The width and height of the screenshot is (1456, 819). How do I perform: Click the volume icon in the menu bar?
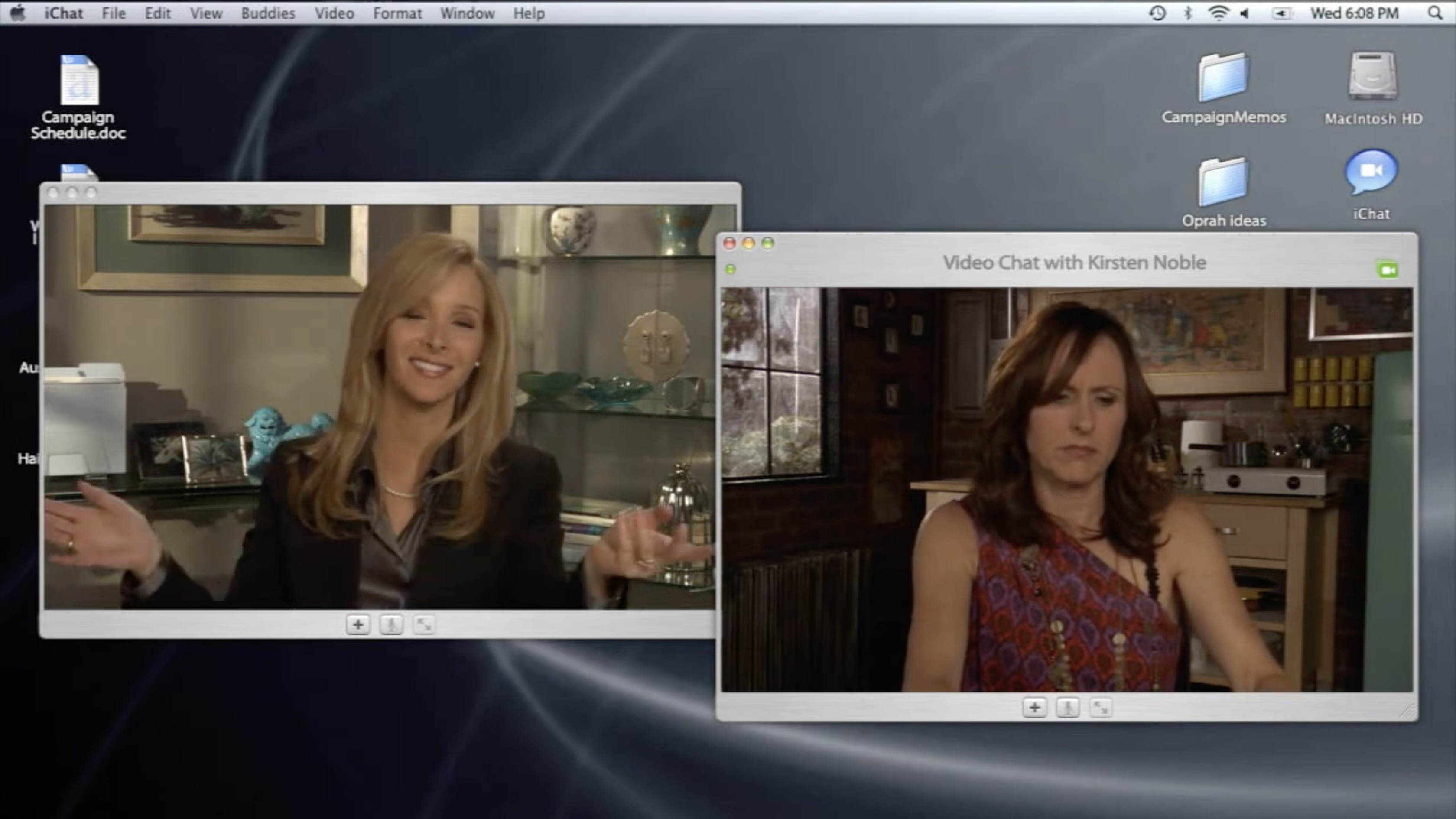(1245, 13)
